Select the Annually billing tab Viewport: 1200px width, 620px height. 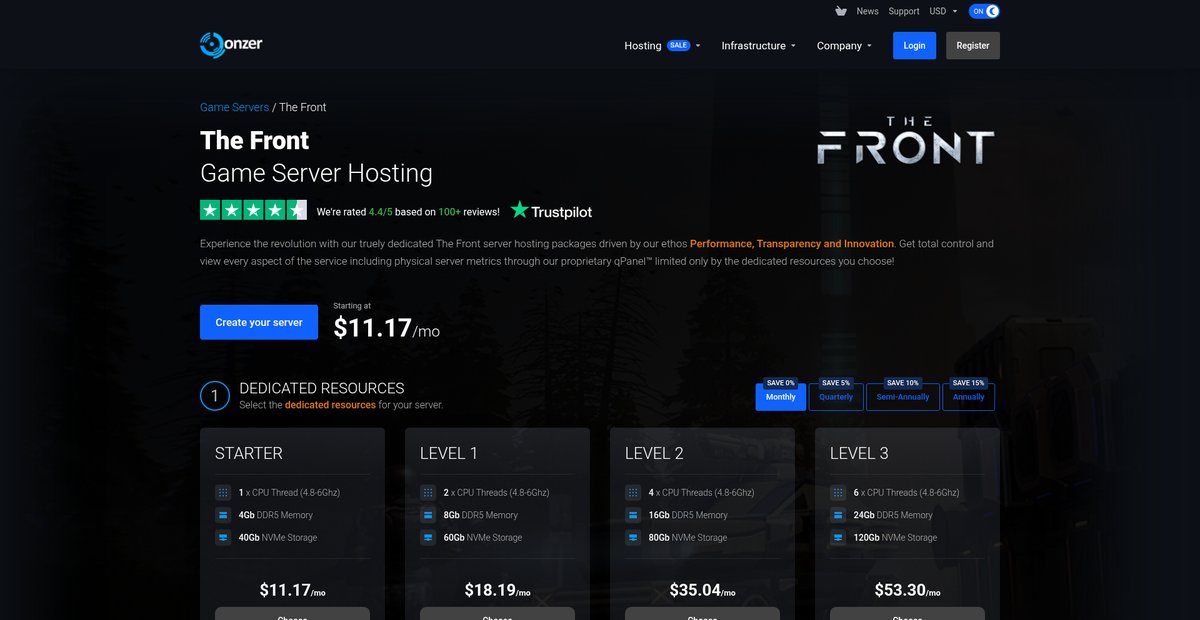969,397
